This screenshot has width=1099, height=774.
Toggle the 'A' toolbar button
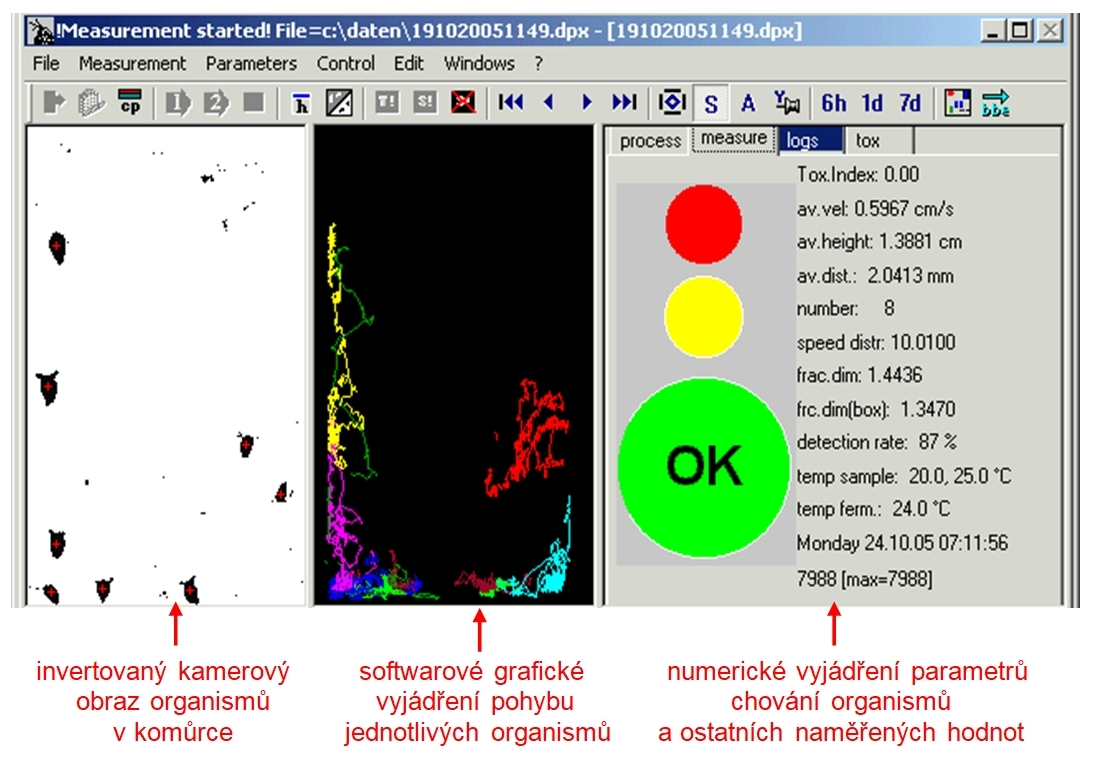(747, 103)
